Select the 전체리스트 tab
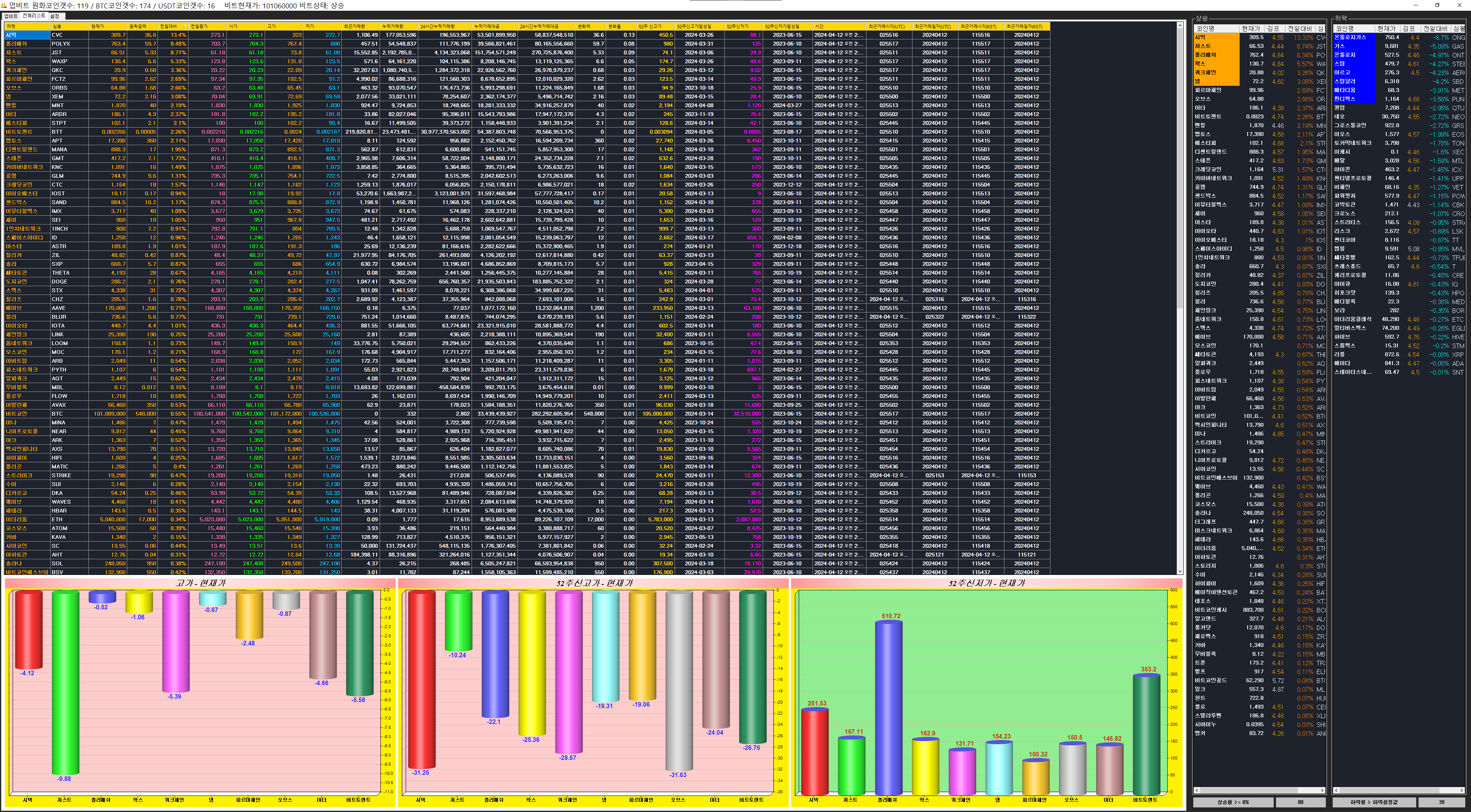The width and height of the screenshot is (1471, 812). coord(34,16)
